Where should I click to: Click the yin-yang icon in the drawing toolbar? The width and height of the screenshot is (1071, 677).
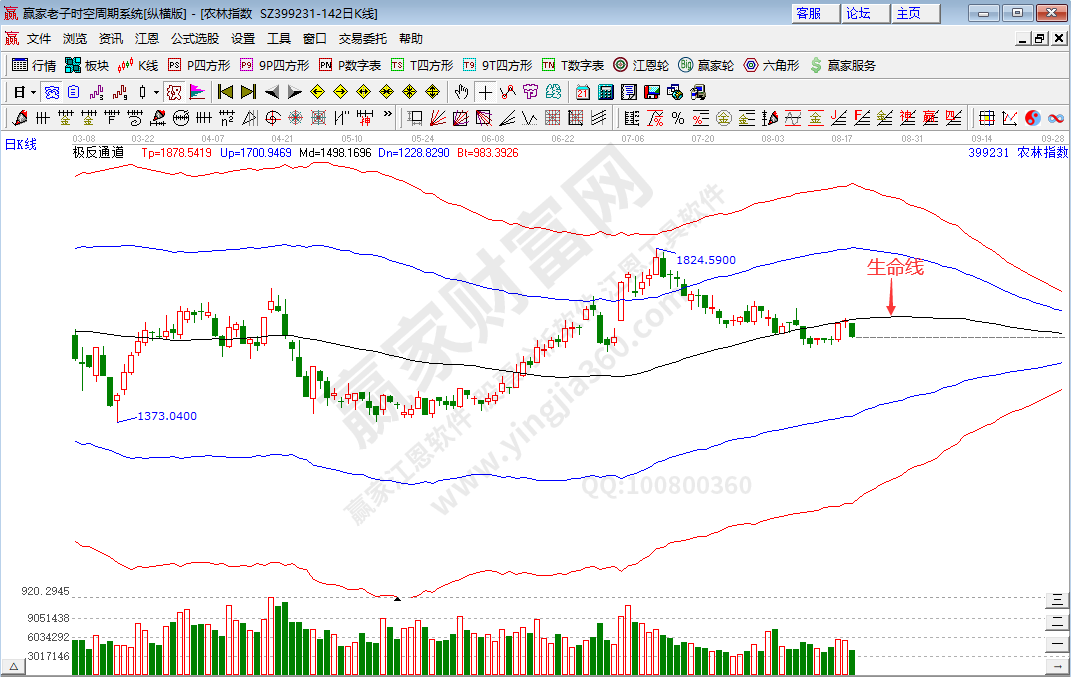coord(1033,118)
